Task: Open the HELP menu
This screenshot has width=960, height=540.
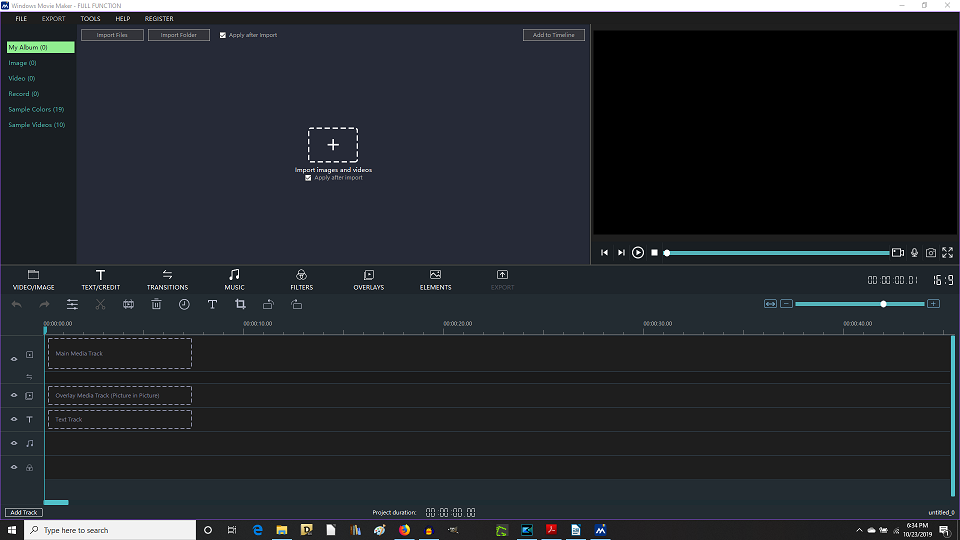Action: click(122, 18)
